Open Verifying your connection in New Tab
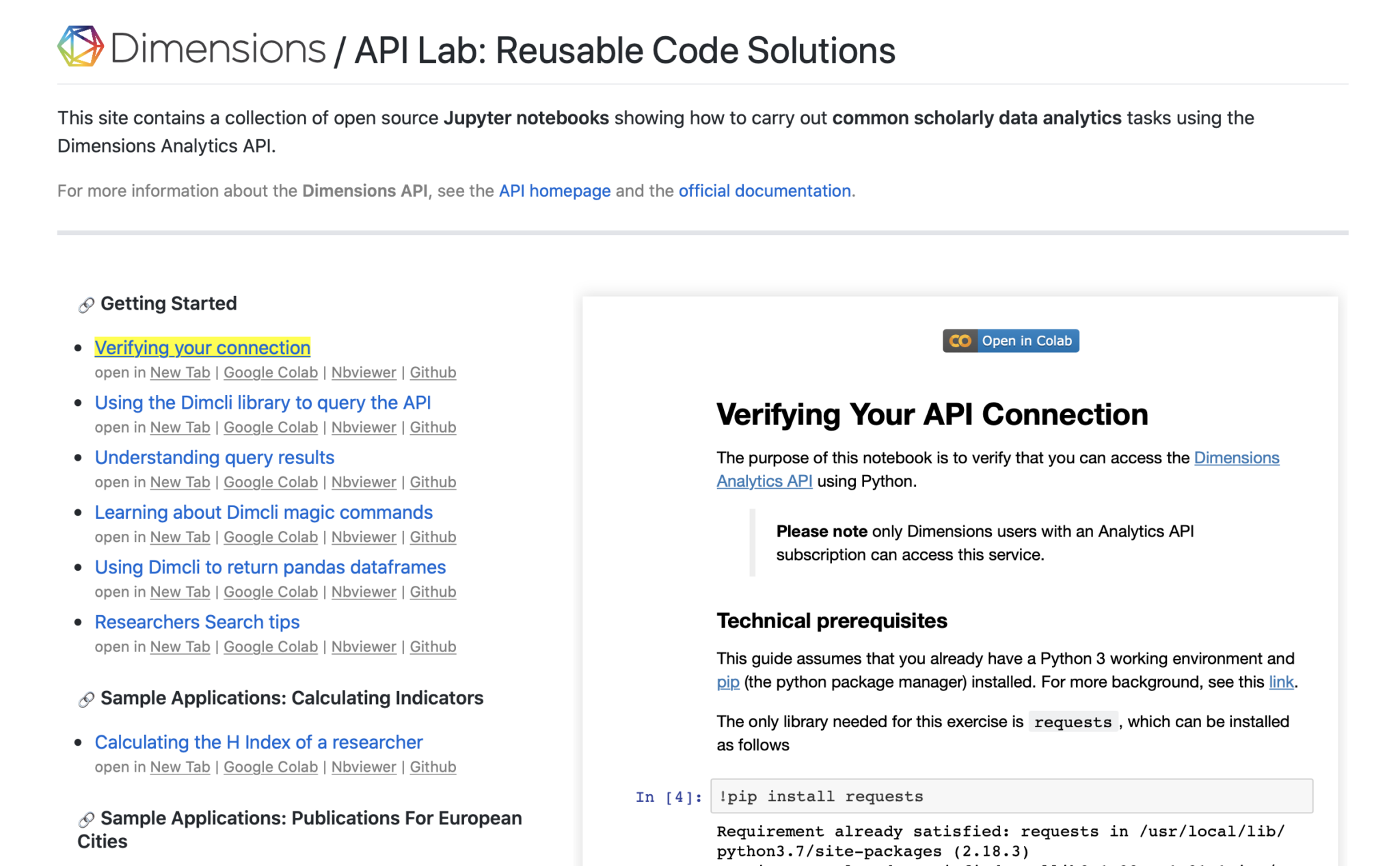The width and height of the screenshot is (1400, 866). click(x=179, y=373)
